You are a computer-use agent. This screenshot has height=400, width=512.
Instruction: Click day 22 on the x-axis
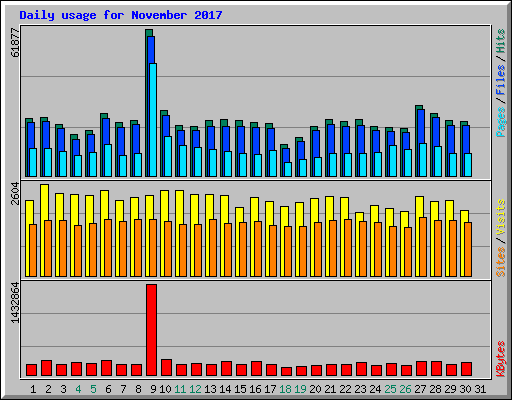tap(345, 389)
